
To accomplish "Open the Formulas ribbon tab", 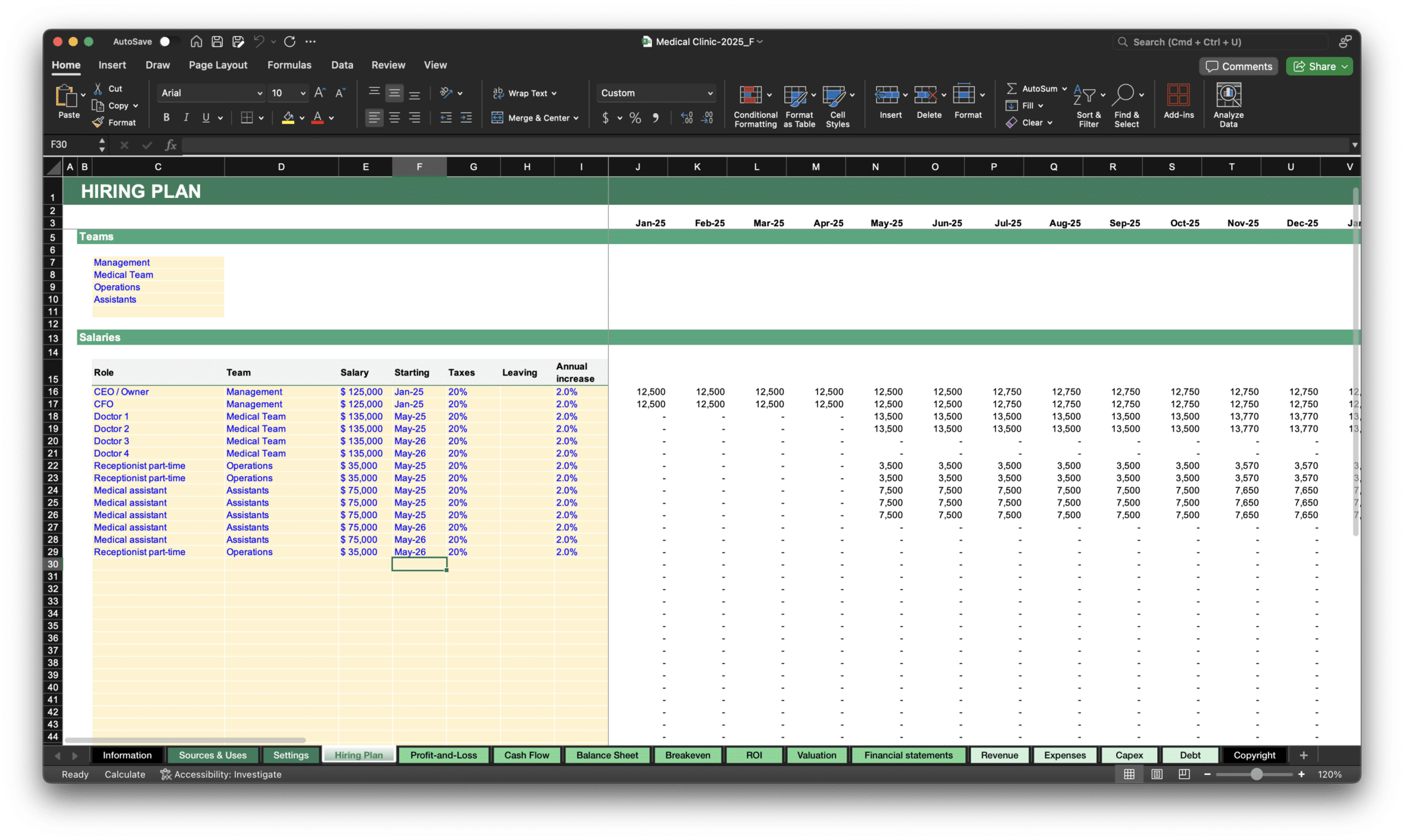I will [x=289, y=65].
